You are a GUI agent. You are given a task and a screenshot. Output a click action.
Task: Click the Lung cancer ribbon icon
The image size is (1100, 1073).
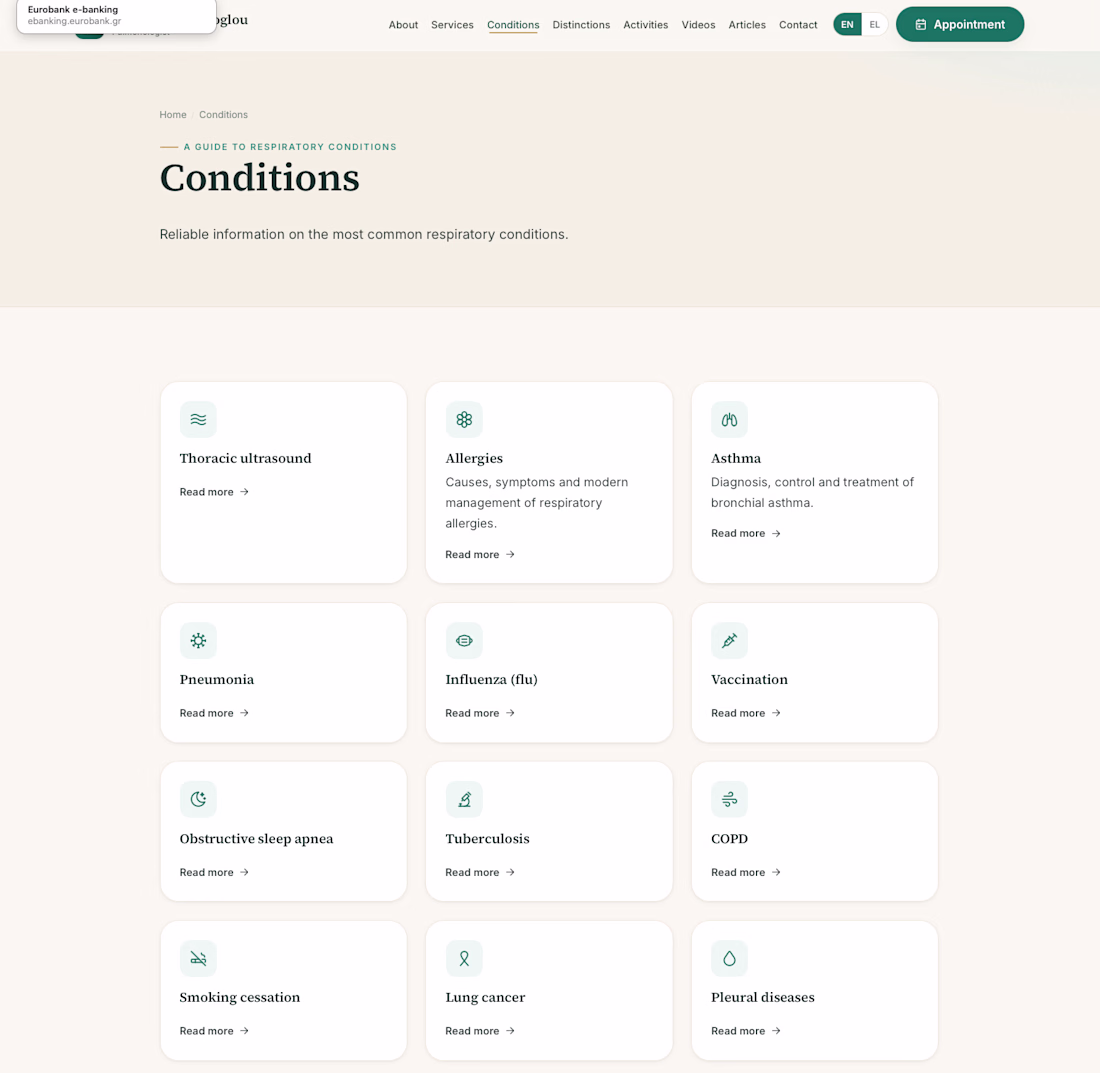464,959
